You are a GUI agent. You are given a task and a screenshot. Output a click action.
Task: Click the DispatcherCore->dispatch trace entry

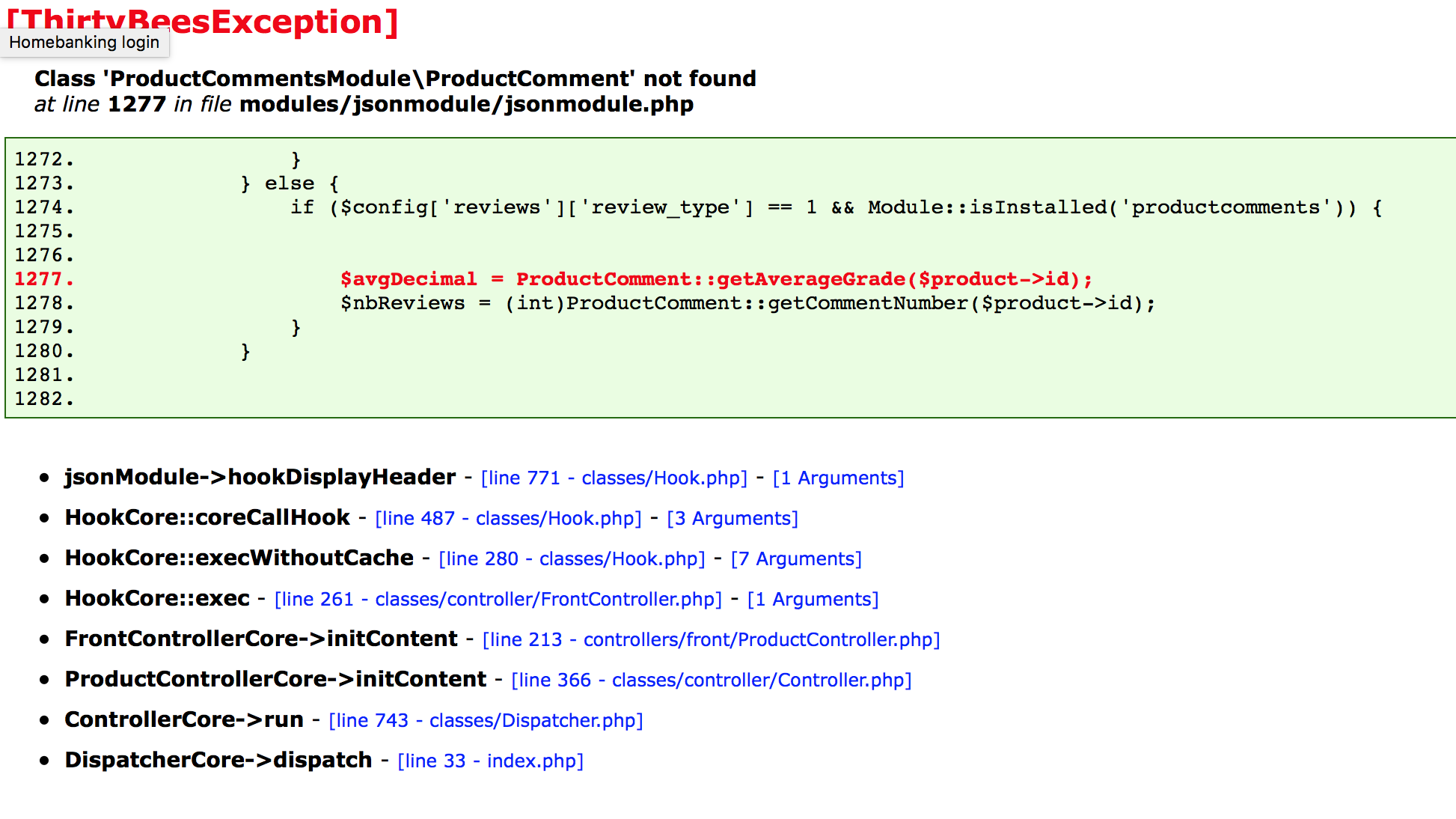(218, 760)
